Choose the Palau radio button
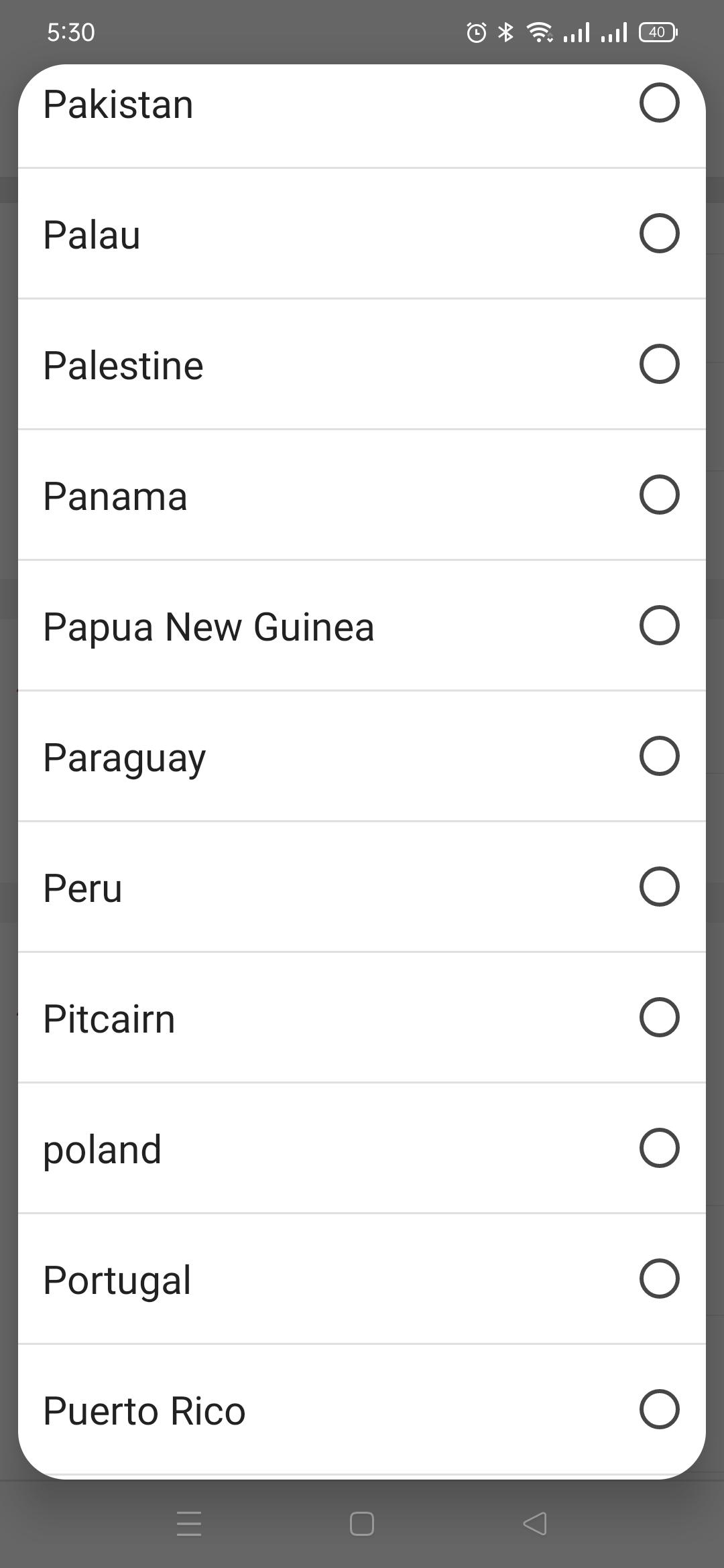Image resolution: width=724 pixels, height=1568 pixels. point(659,233)
